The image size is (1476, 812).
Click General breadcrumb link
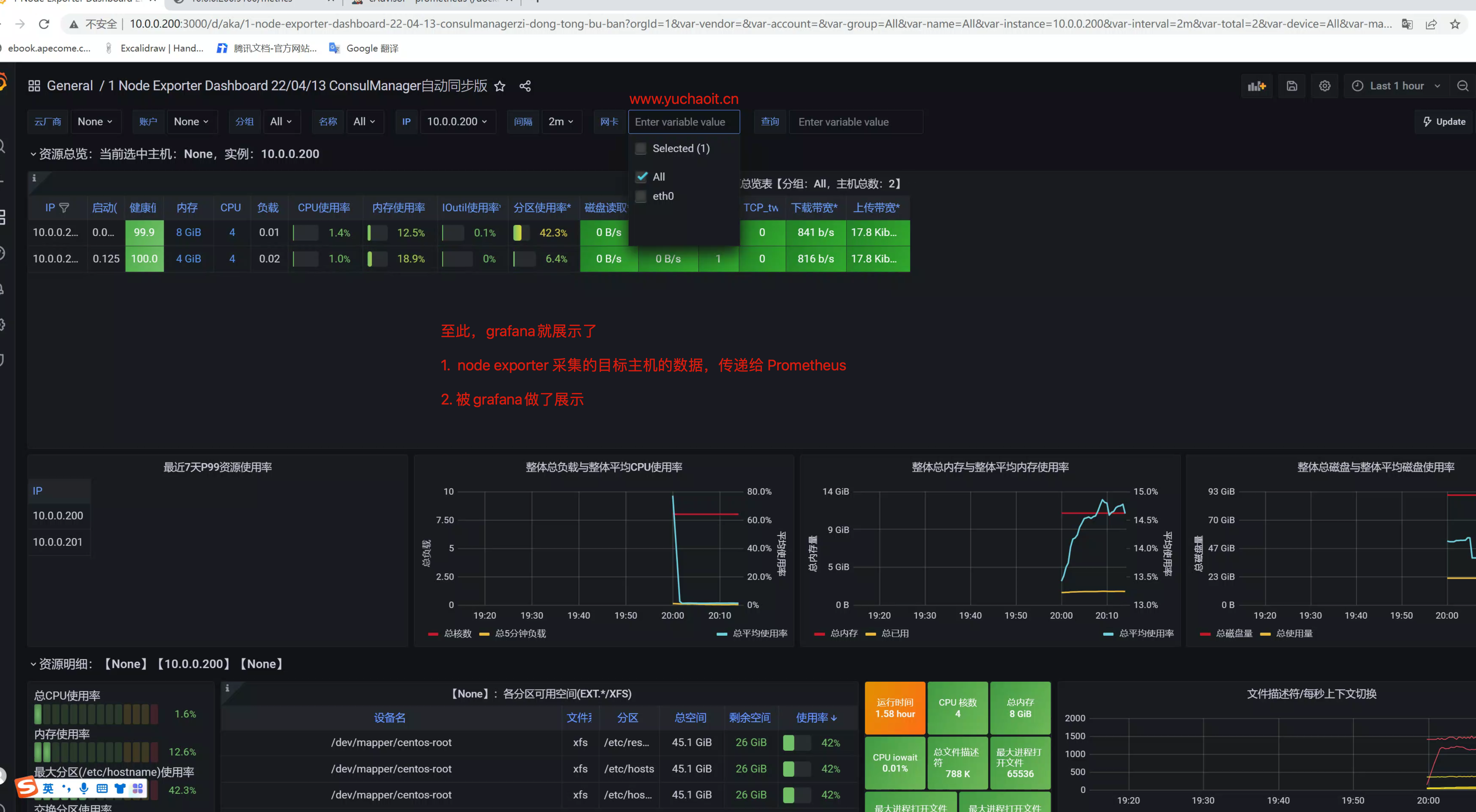69,86
